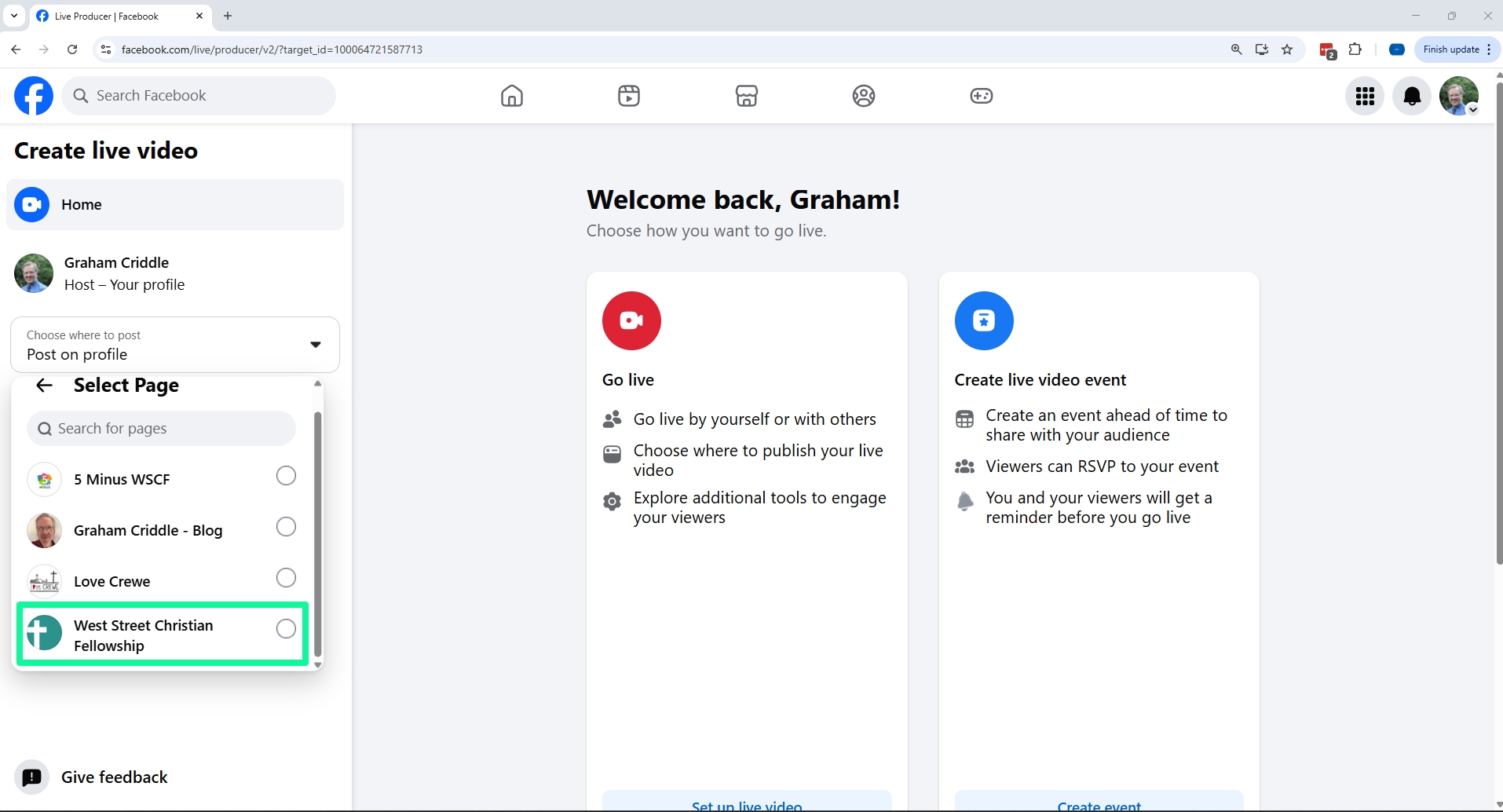This screenshot has height=812, width=1503.
Task: Click the blue Home camera icon
Action: [32, 205]
